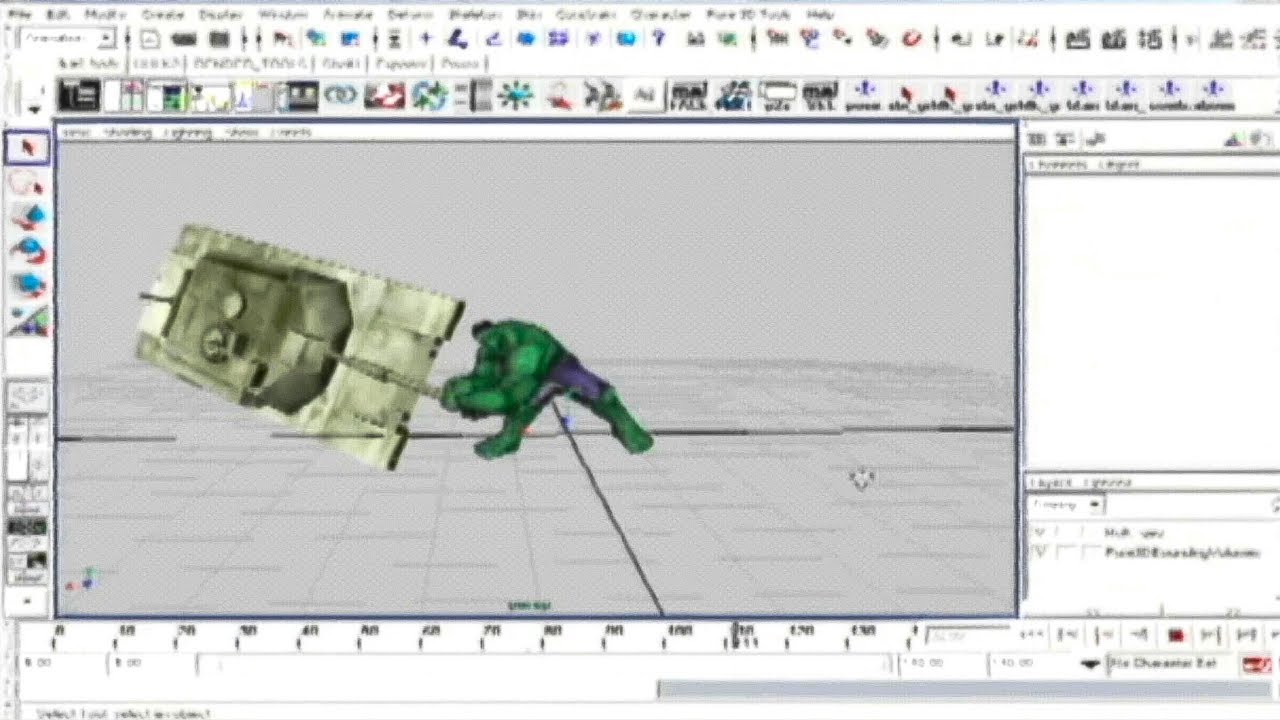This screenshot has width=1280, height=720.
Task: Pick the Lasso select tool
Action: [26, 183]
